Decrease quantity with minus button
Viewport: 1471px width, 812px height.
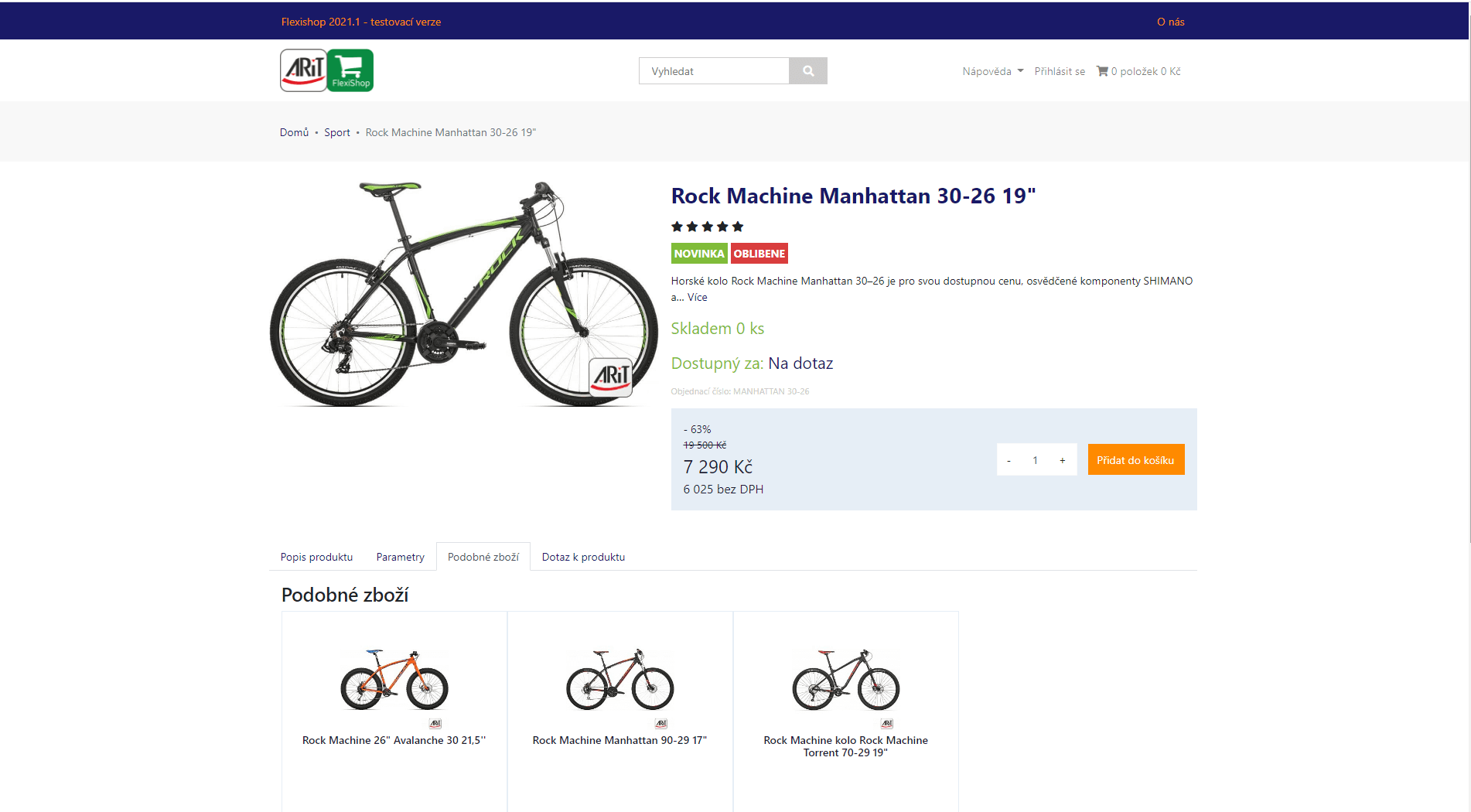coord(1009,460)
